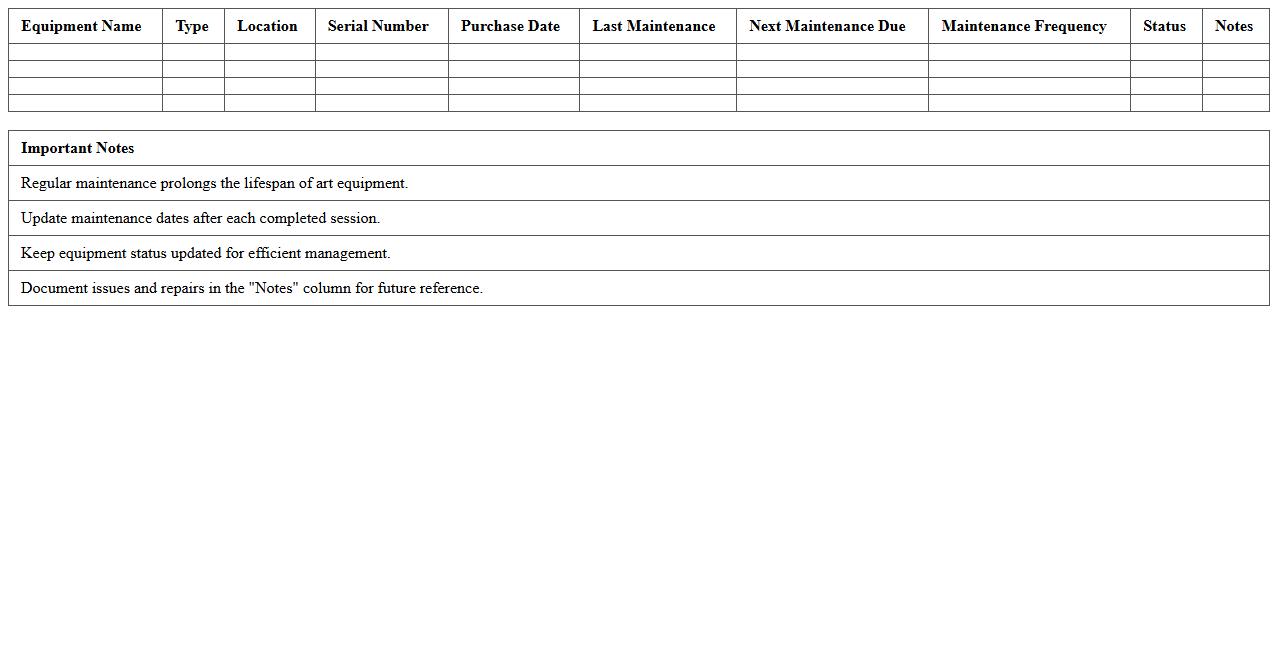Click the Status column header
This screenshot has height=650, width=1278.
1164,26
